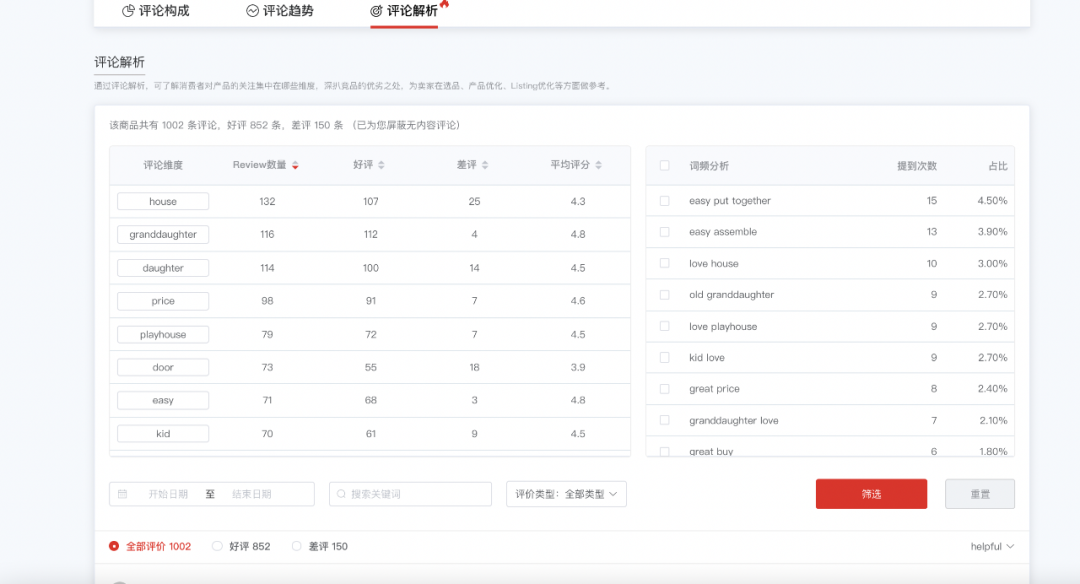This screenshot has height=584, width=1080.
Task: Switch to the 评论趋势 tab
Action: 283,11
